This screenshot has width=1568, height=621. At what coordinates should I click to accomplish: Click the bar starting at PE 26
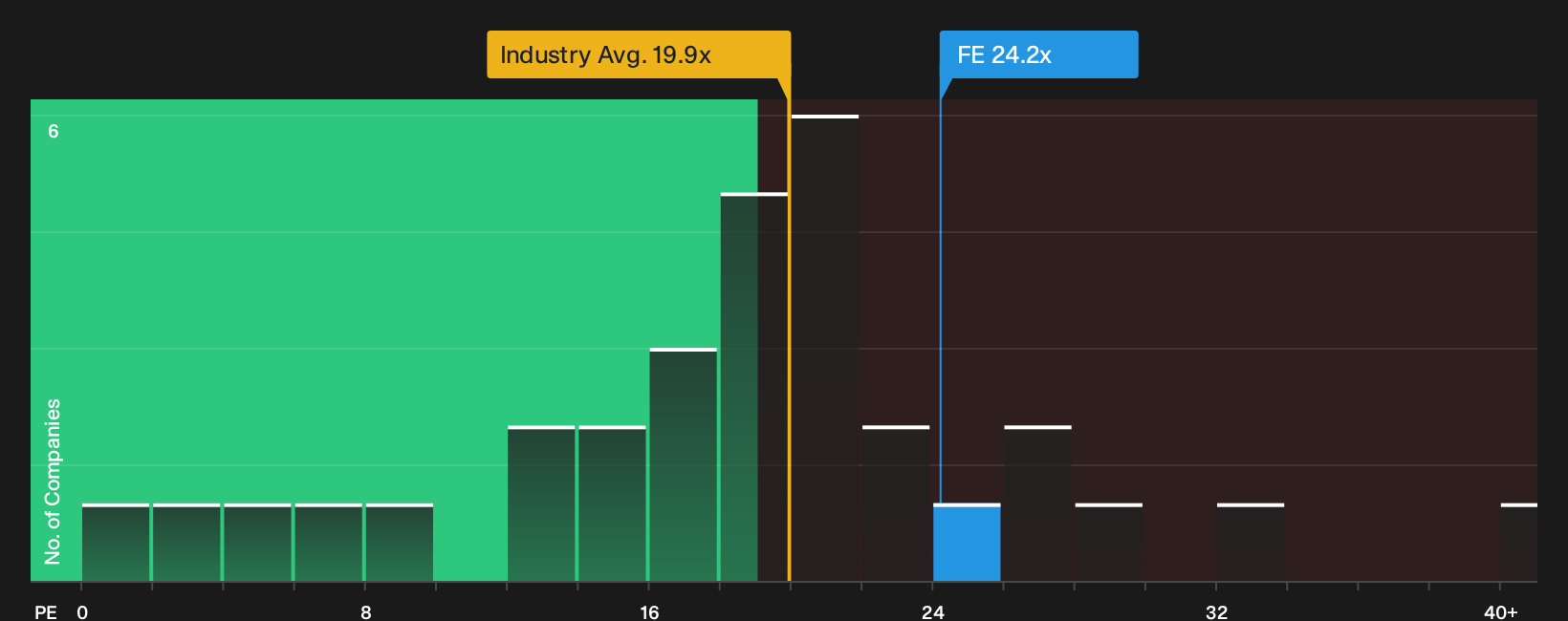click(1037, 503)
